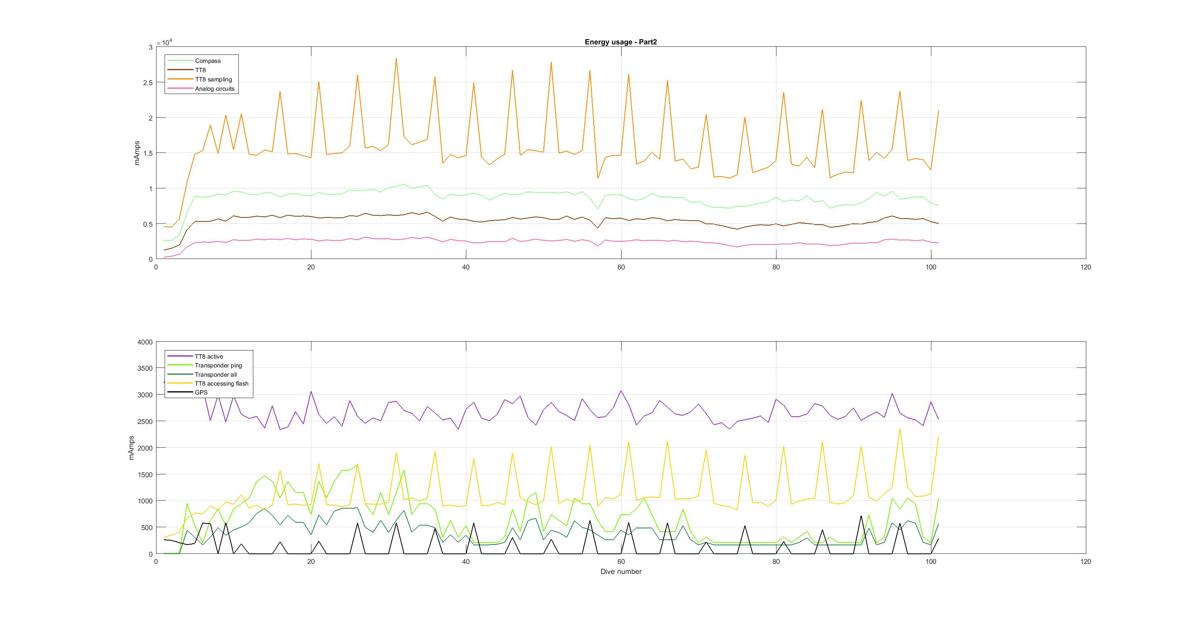Select the "Energy usage - Part2" plot title
This screenshot has width=1200, height=622.
click(x=620, y=42)
